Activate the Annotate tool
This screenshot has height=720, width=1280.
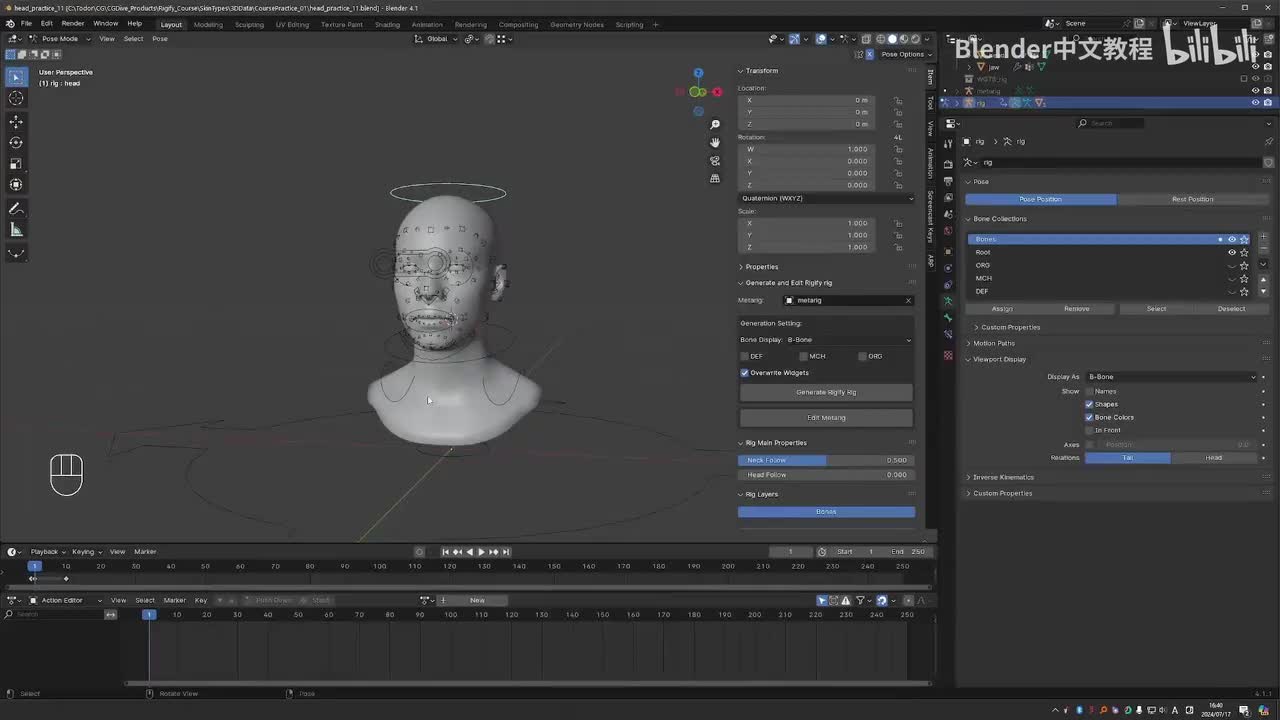(16, 209)
